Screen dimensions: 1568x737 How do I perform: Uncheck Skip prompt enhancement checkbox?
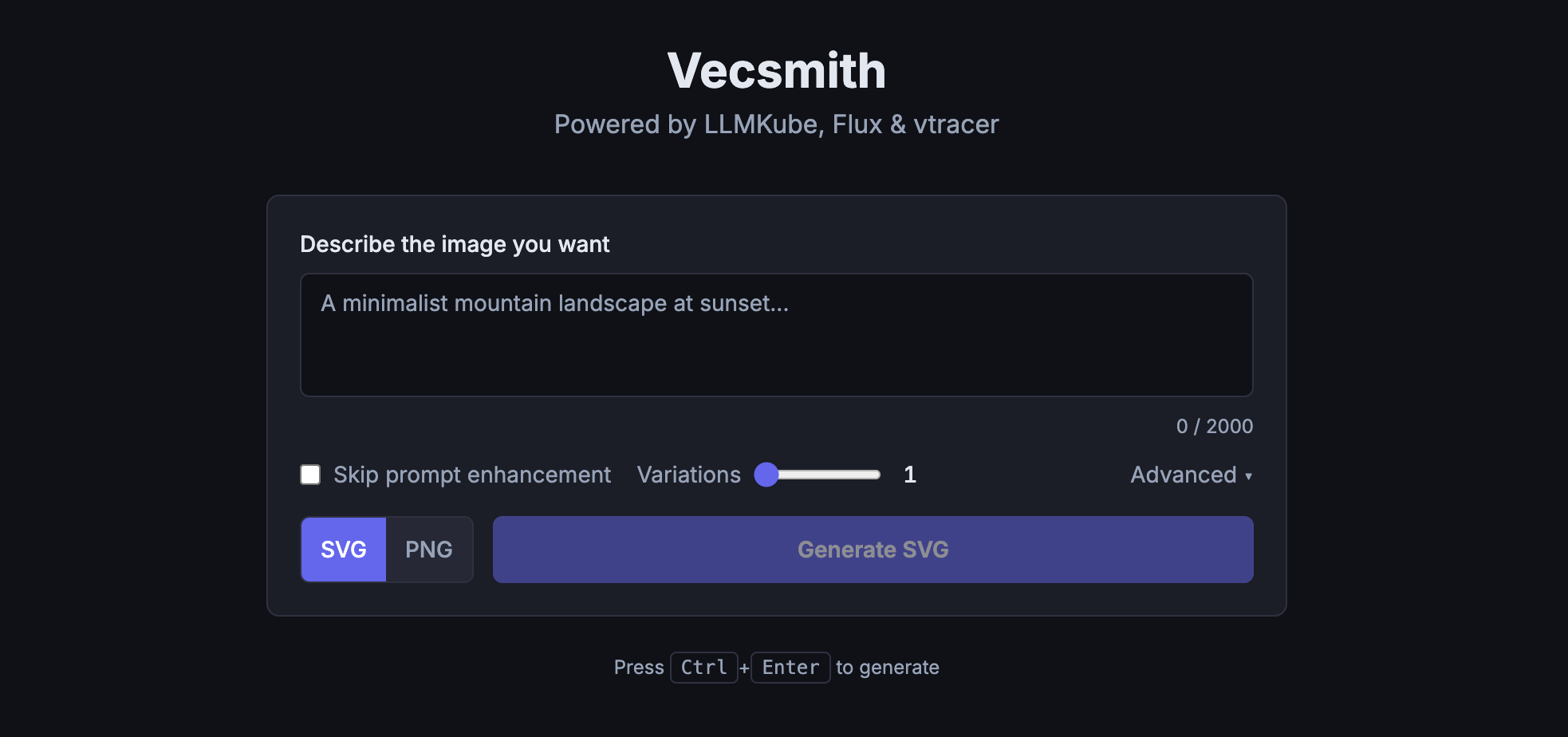pos(310,475)
